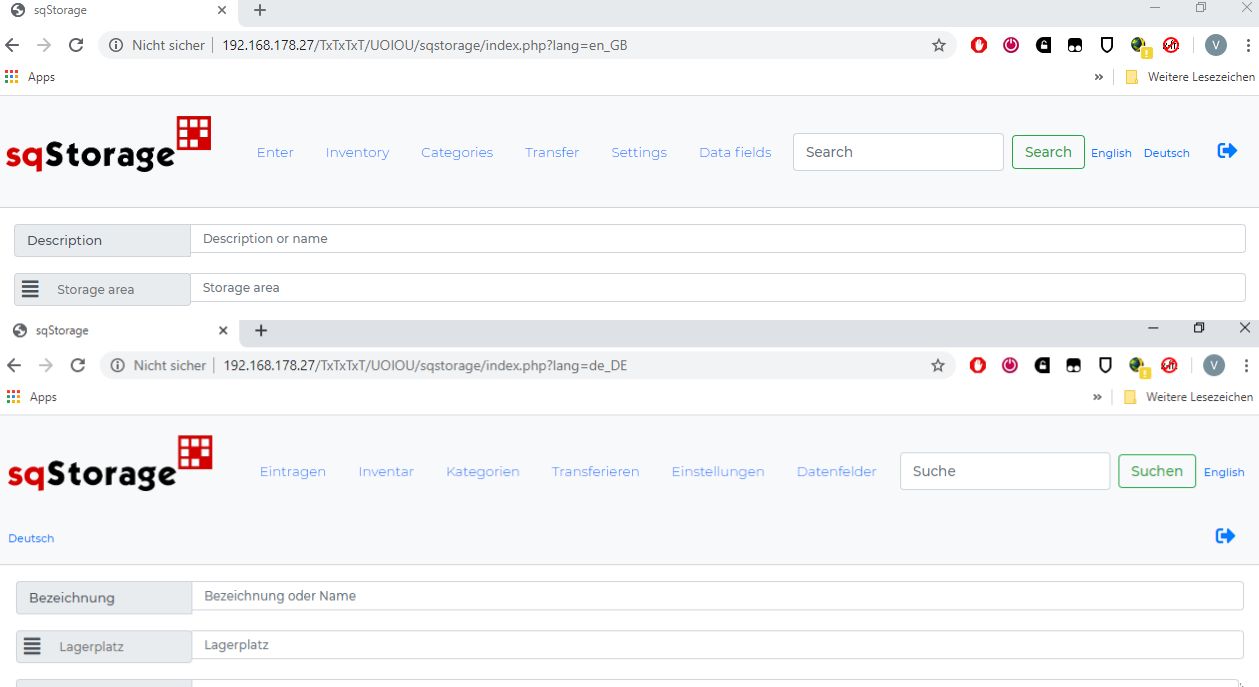Focus the Suche search text box

(1004, 471)
